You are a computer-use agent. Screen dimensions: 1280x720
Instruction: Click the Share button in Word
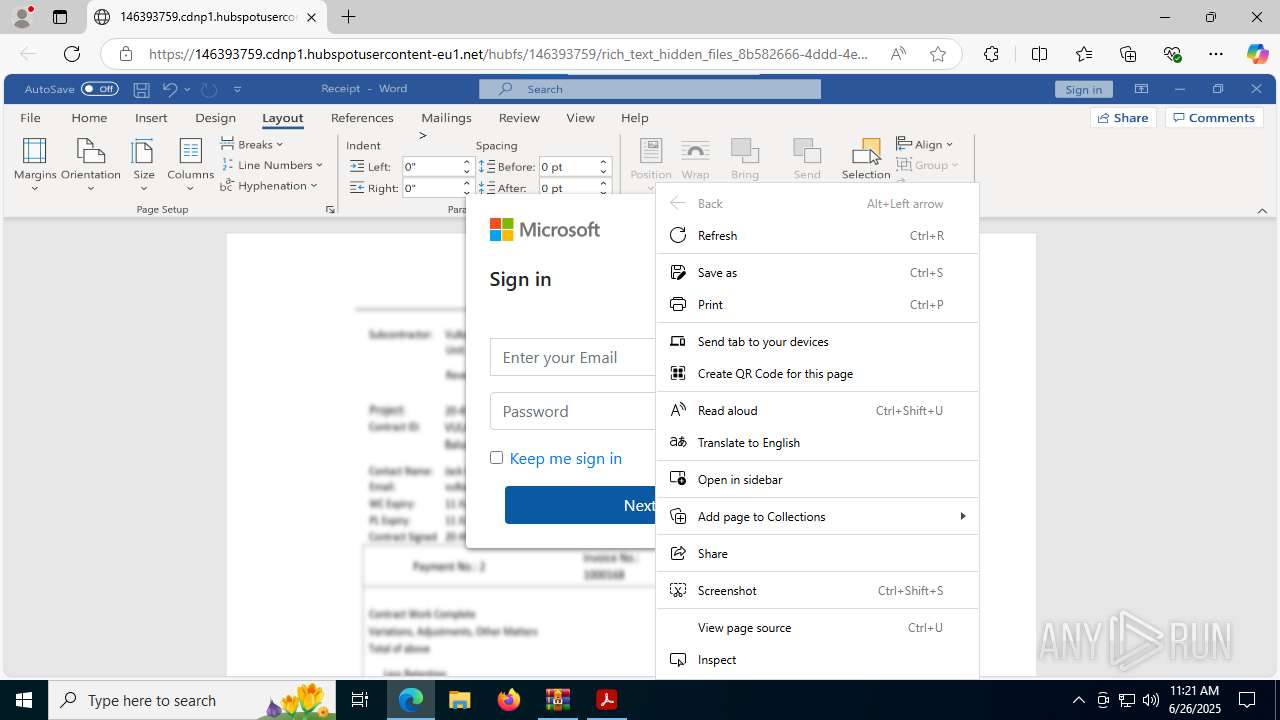pos(1123,118)
